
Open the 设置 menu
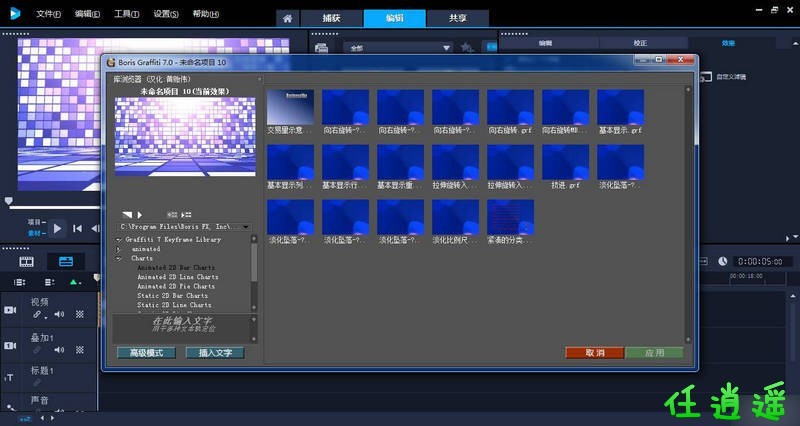tap(166, 14)
